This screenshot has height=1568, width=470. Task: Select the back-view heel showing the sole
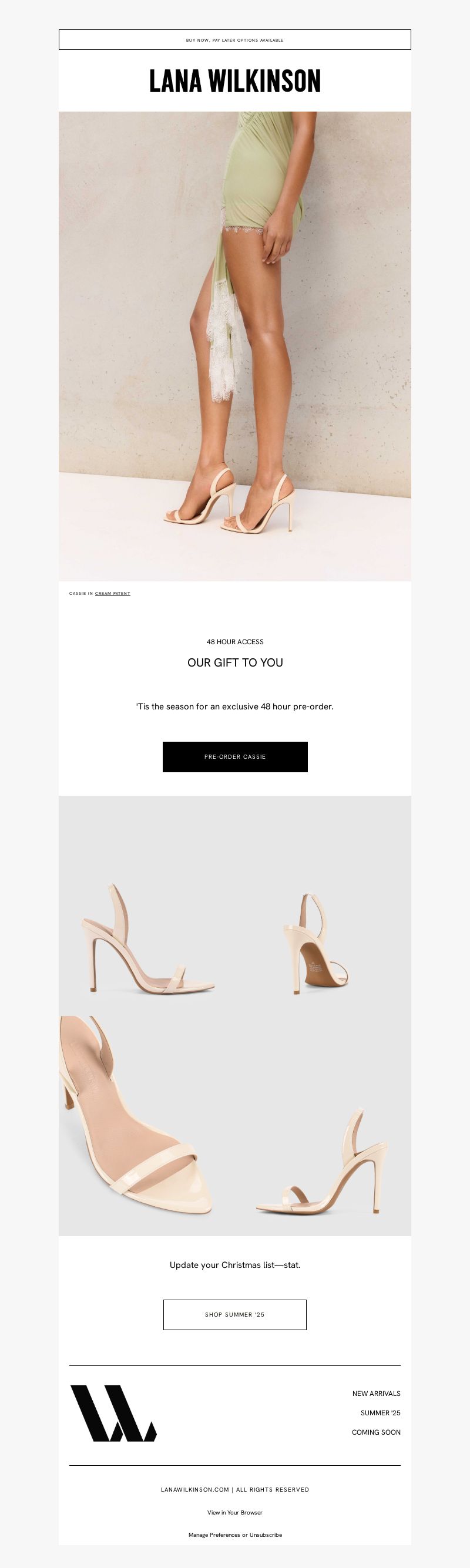[x=315, y=944]
